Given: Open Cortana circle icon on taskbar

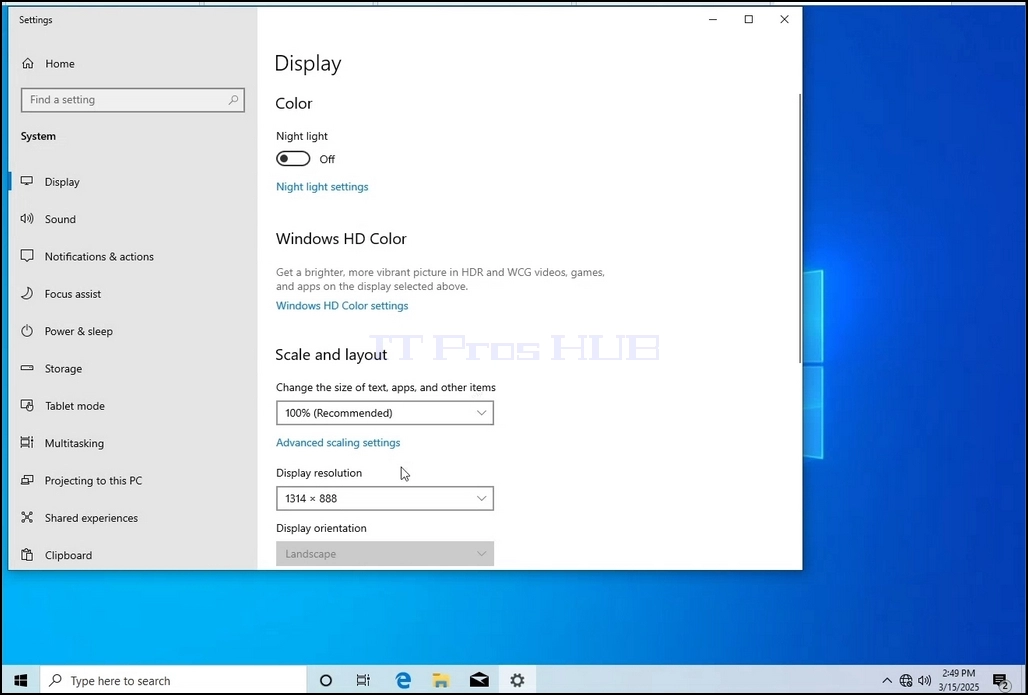Looking at the screenshot, I should (x=325, y=681).
